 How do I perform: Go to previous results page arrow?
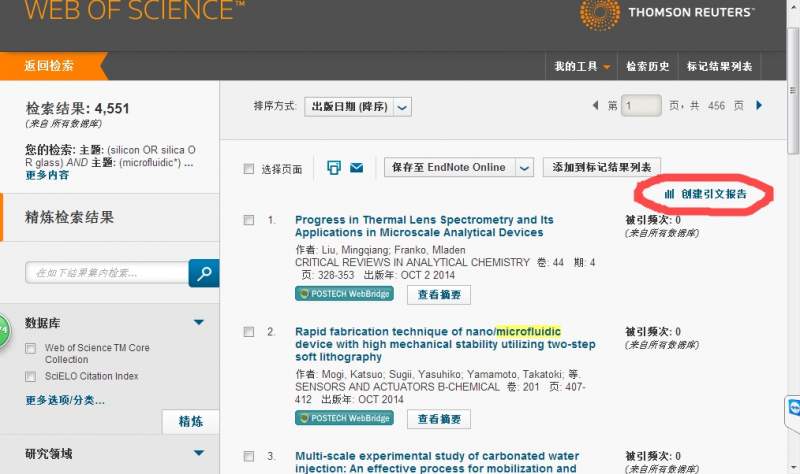[x=595, y=106]
